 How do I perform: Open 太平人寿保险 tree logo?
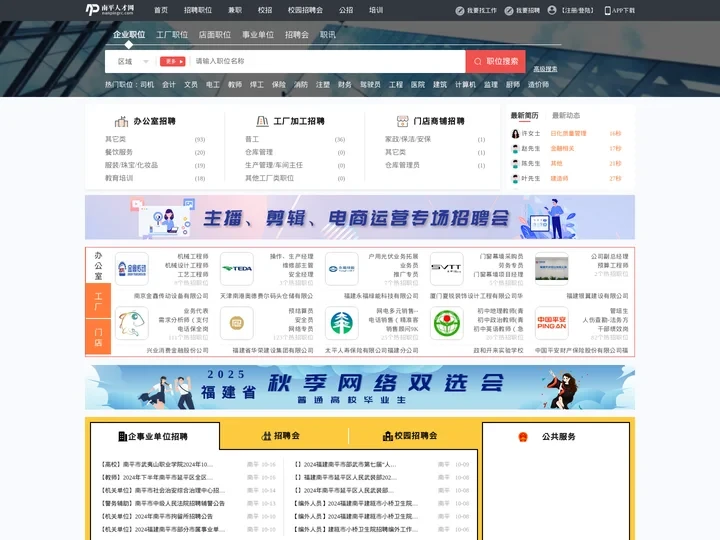pyautogui.click(x=342, y=323)
